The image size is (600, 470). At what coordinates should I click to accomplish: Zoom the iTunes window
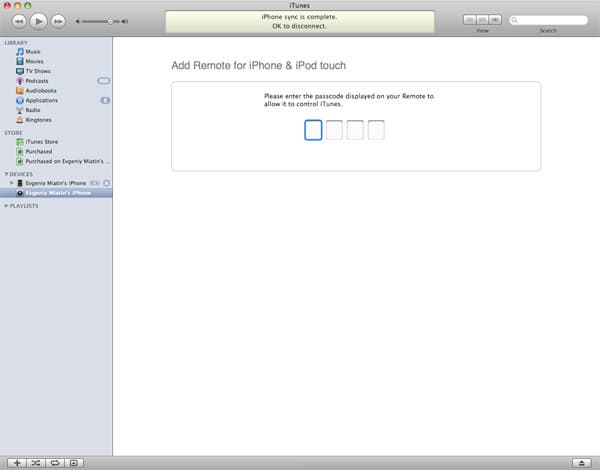pos(28,5)
